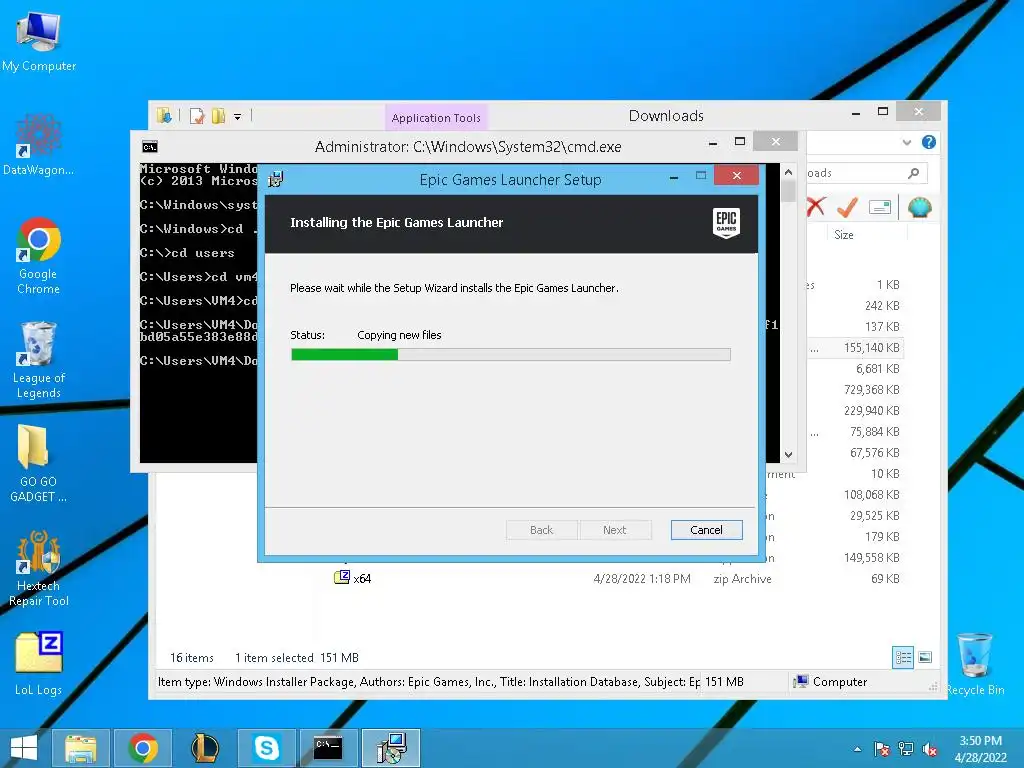Screen dimensions: 1024x768
Task: Click cmd window system menu icon
Action: tap(150, 147)
